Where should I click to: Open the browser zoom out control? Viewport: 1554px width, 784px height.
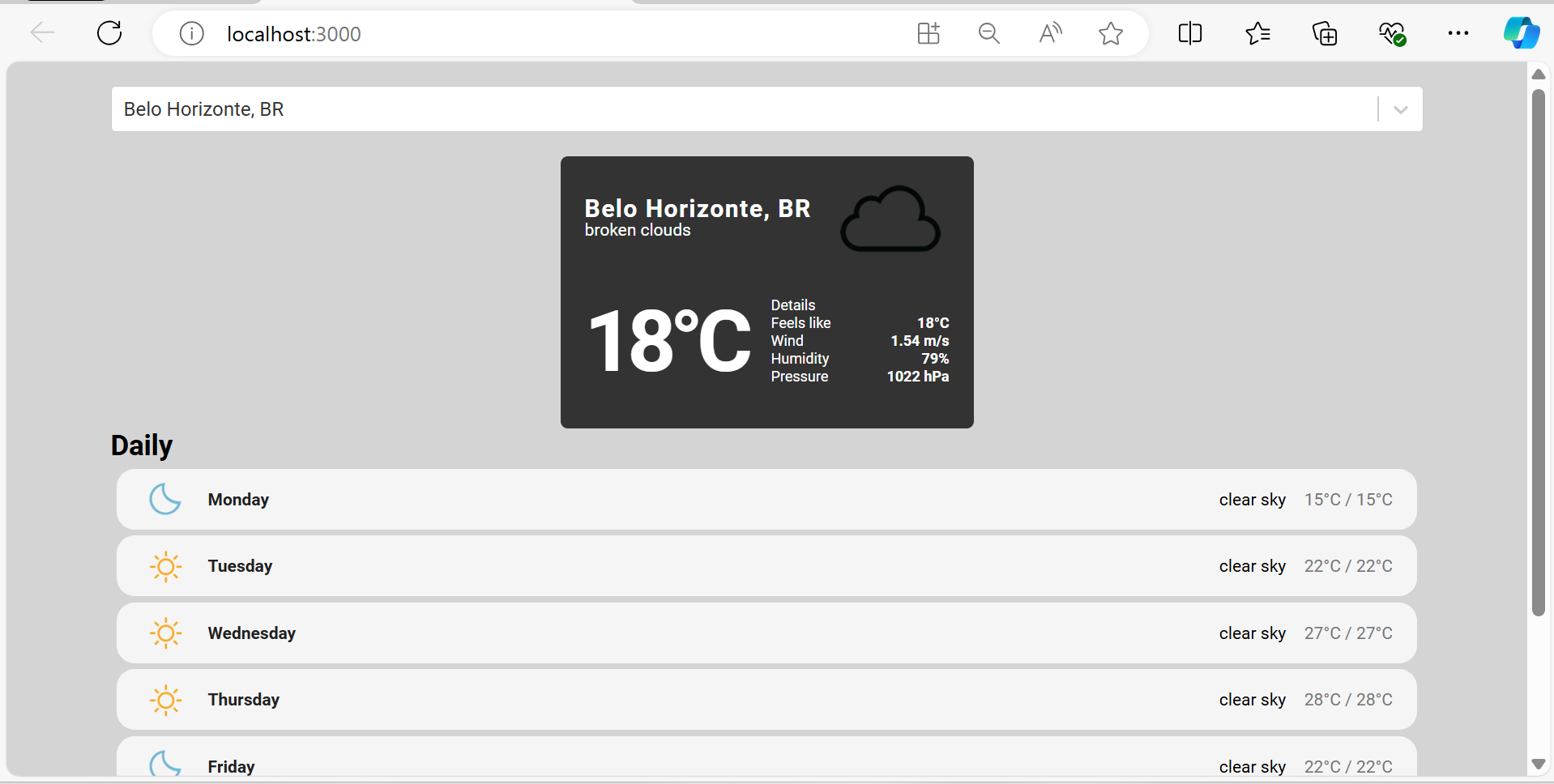tap(988, 33)
